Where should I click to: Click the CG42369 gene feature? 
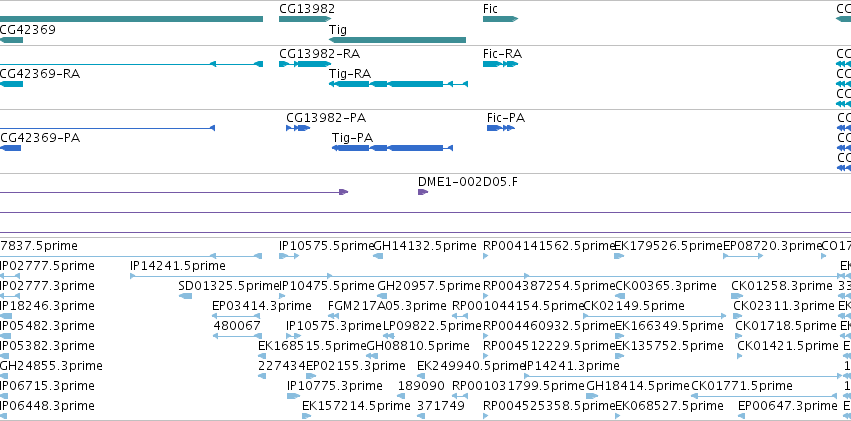(x=11, y=40)
